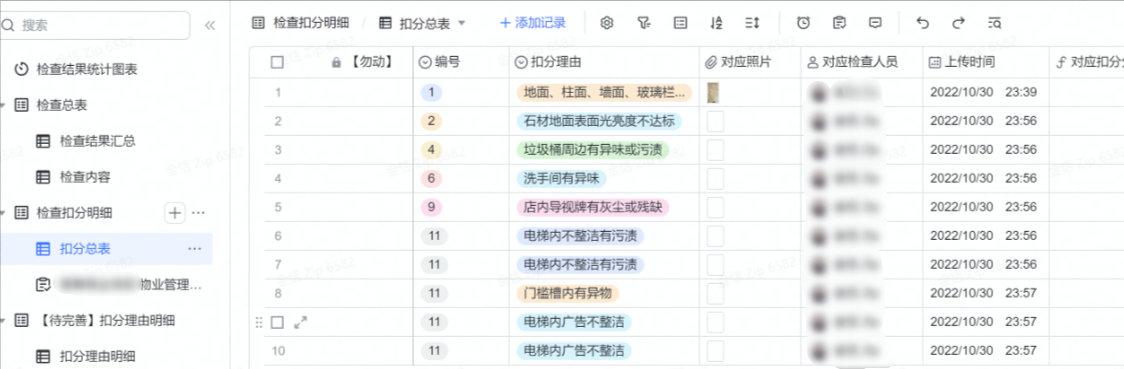Expand row 9 record details
Viewport: 1124px width, 369px height.
301,322
